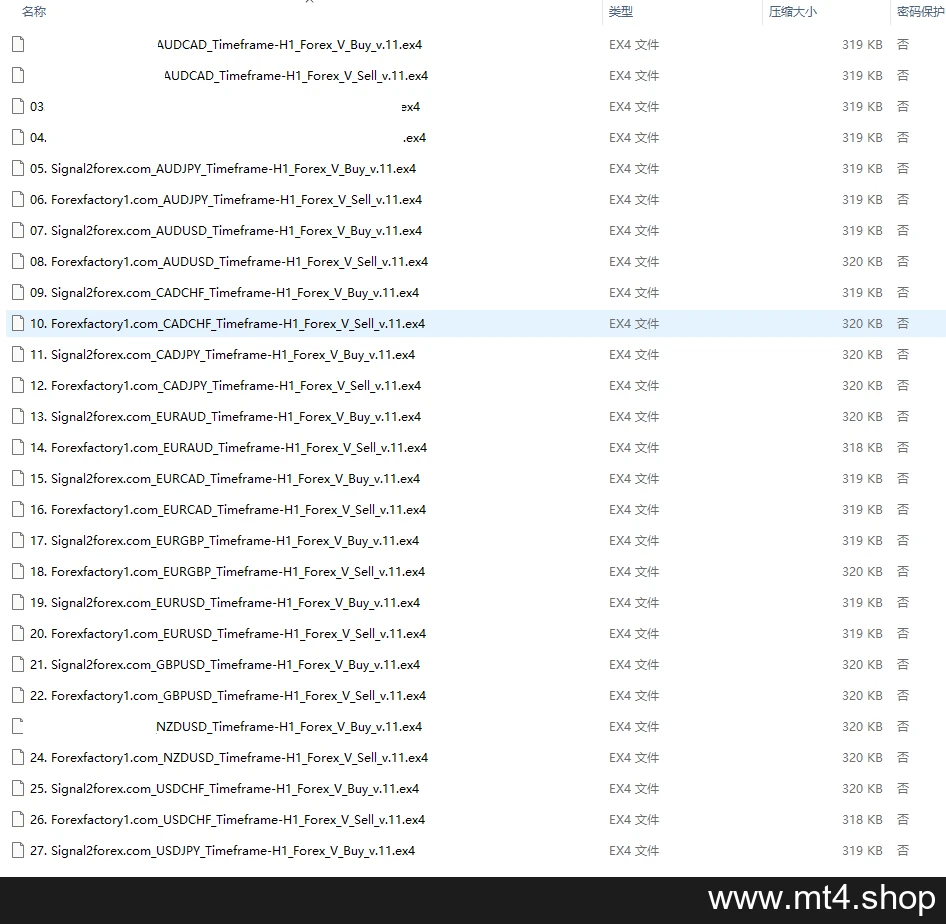Click file icon of 27. USDJPY Buy file
The height and width of the screenshot is (924, 946).
click(x=18, y=850)
